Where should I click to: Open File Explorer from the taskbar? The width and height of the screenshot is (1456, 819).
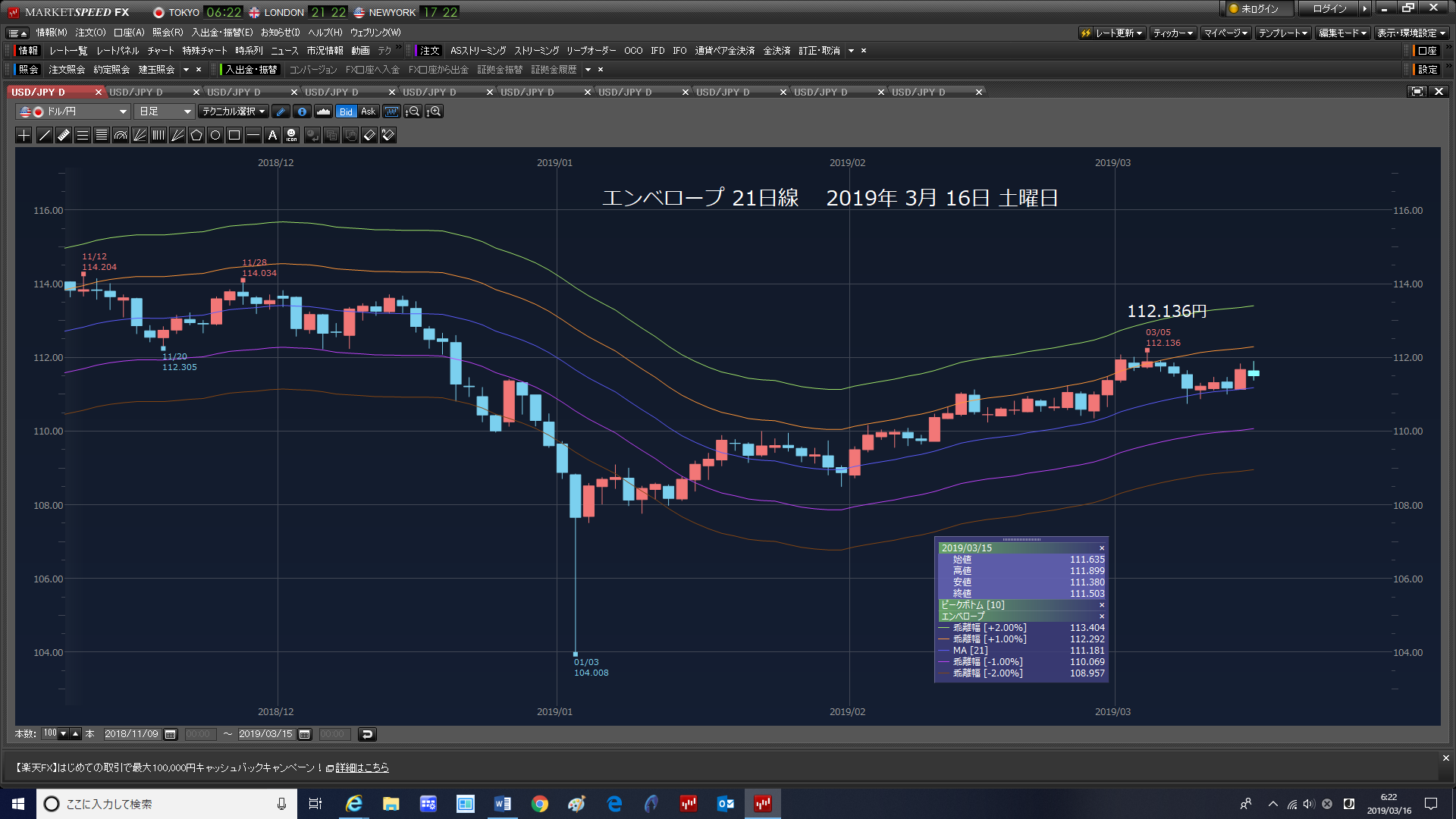tap(391, 804)
